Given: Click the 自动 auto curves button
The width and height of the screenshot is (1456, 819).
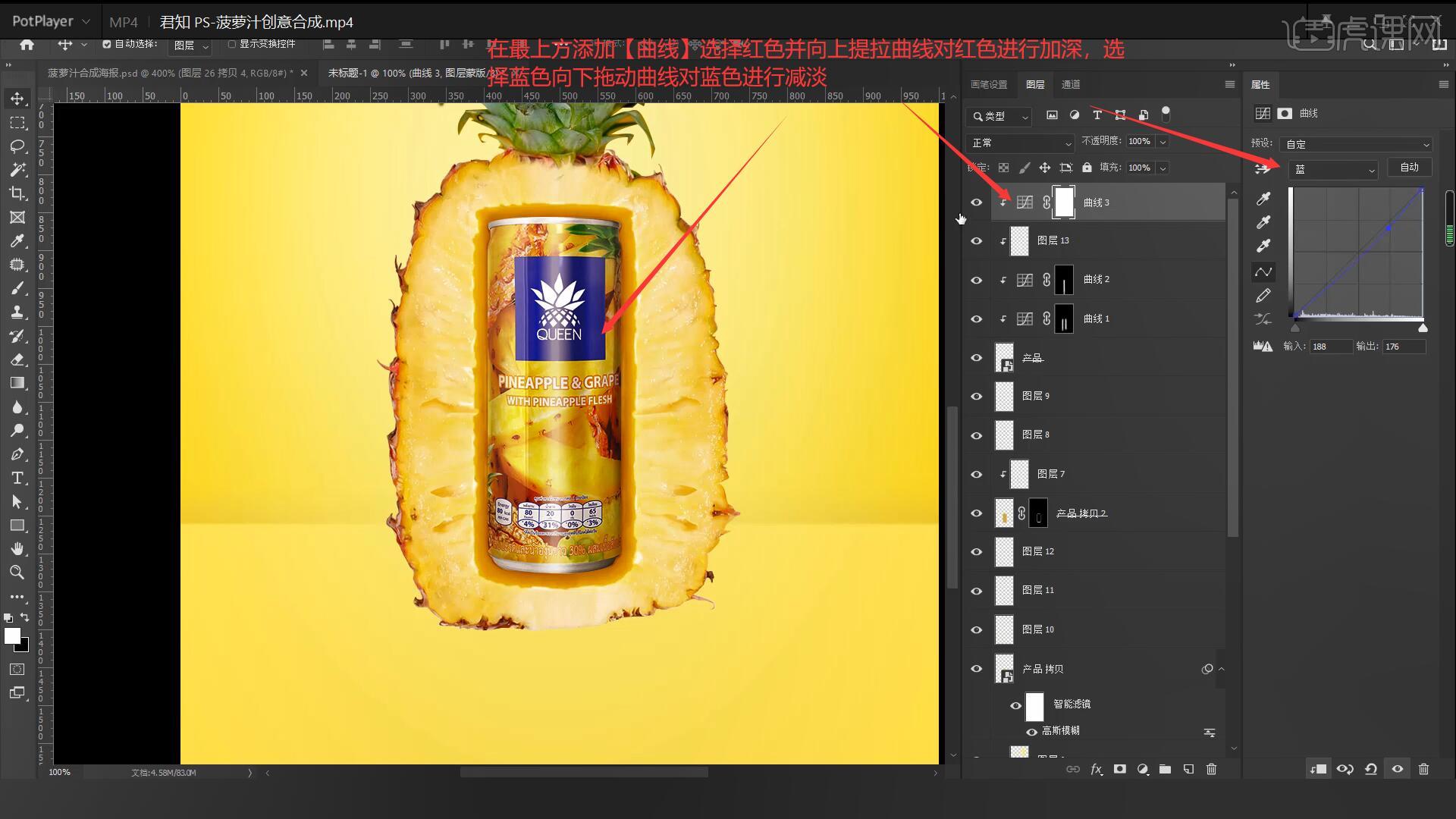Looking at the screenshot, I should [1409, 168].
